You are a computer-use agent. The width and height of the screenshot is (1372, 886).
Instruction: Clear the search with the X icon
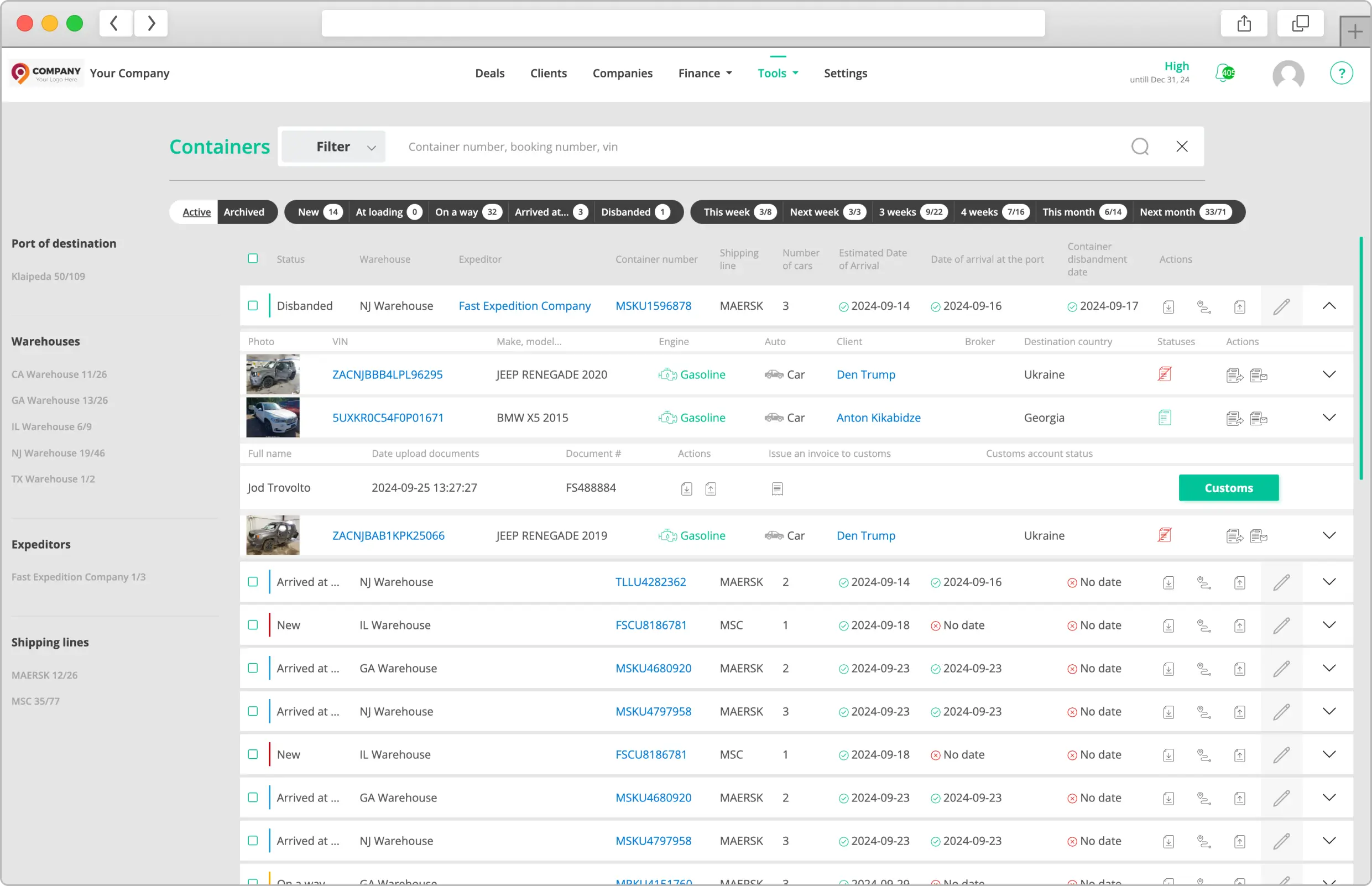click(1182, 147)
